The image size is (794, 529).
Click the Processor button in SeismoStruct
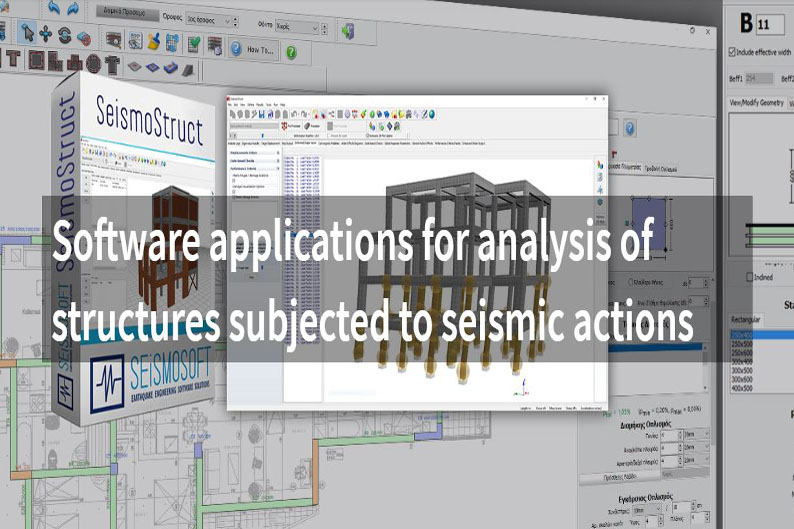coord(312,126)
